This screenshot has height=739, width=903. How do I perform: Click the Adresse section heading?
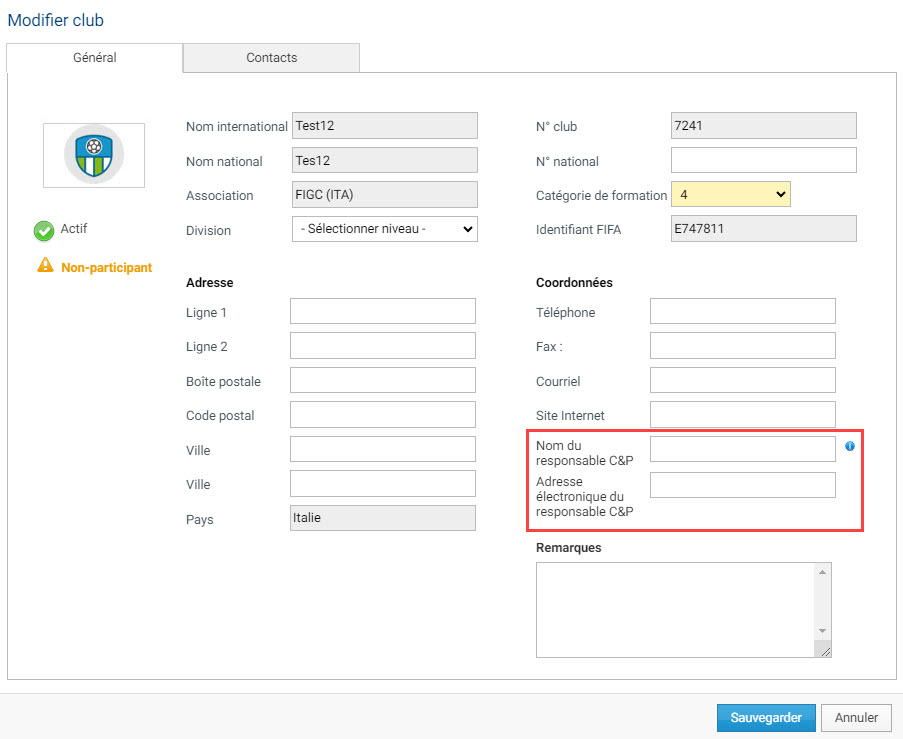pos(210,283)
